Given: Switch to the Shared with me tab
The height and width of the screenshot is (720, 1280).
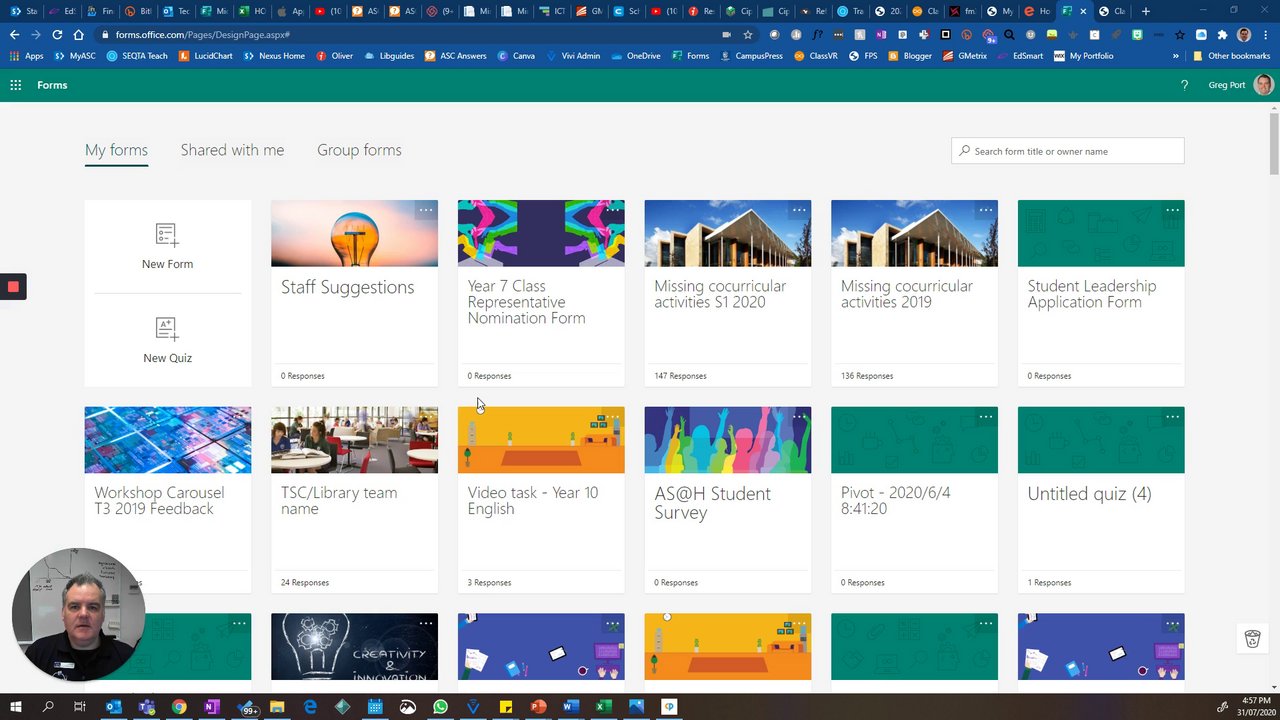Looking at the screenshot, I should (232, 150).
